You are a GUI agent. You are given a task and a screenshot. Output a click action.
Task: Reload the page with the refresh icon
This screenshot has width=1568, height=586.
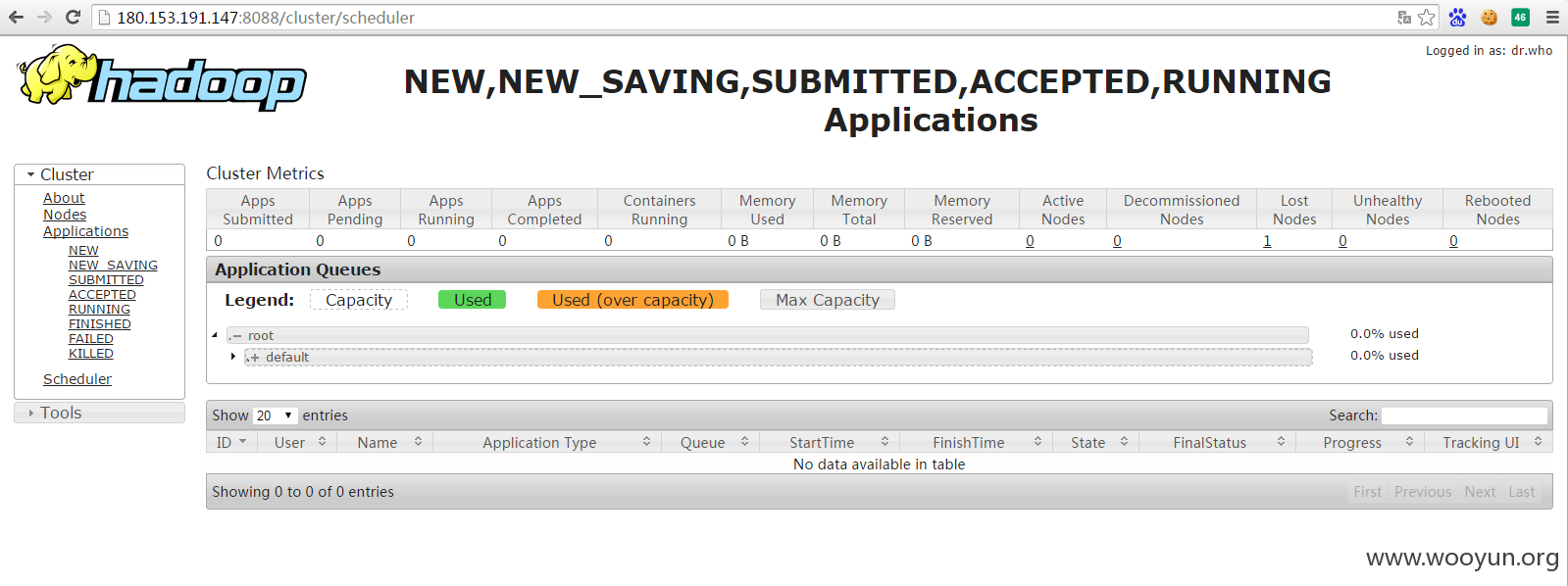coord(73,17)
